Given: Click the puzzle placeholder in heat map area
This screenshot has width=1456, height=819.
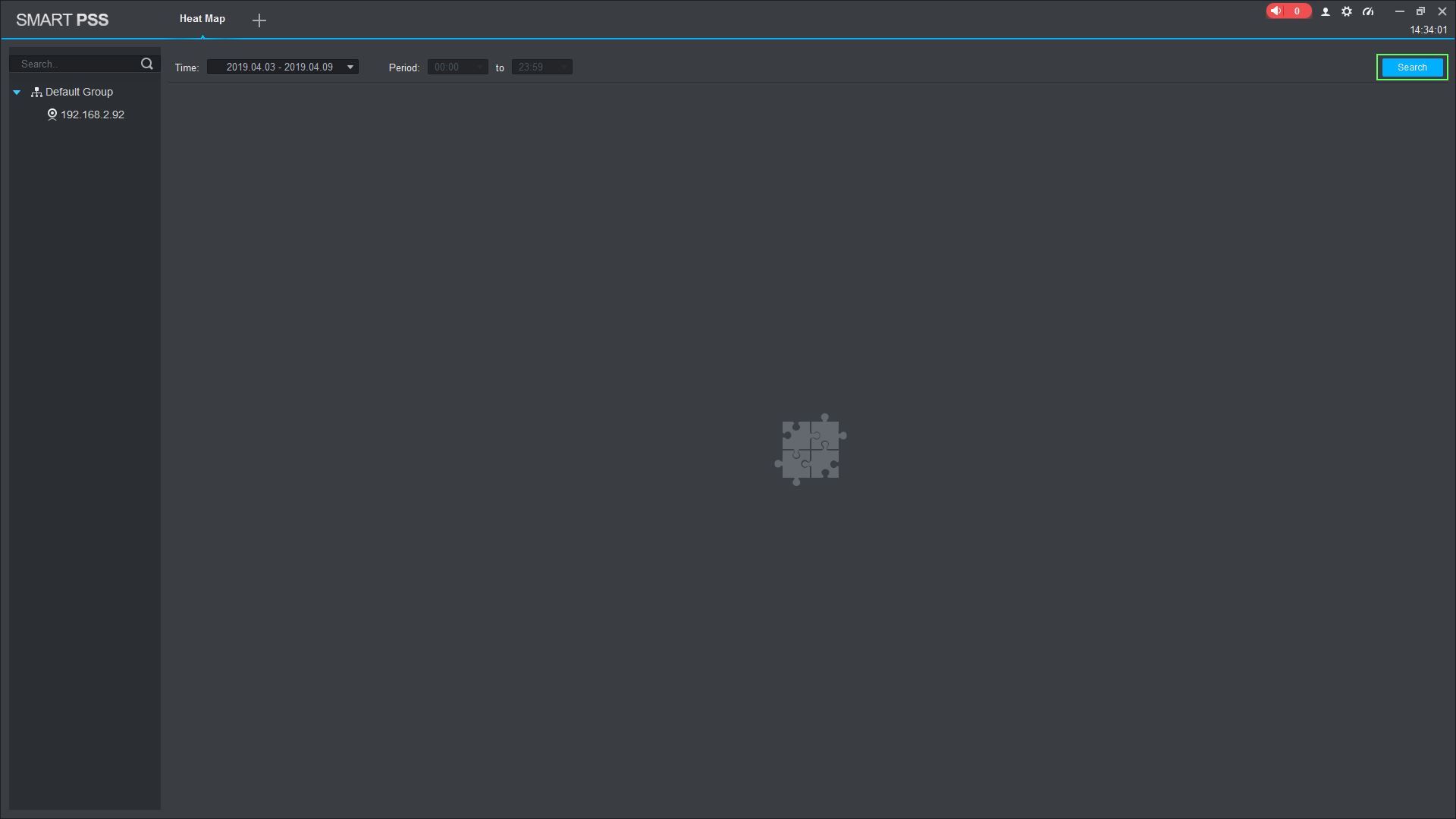Looking at the screenshot, I should point(810,450).
